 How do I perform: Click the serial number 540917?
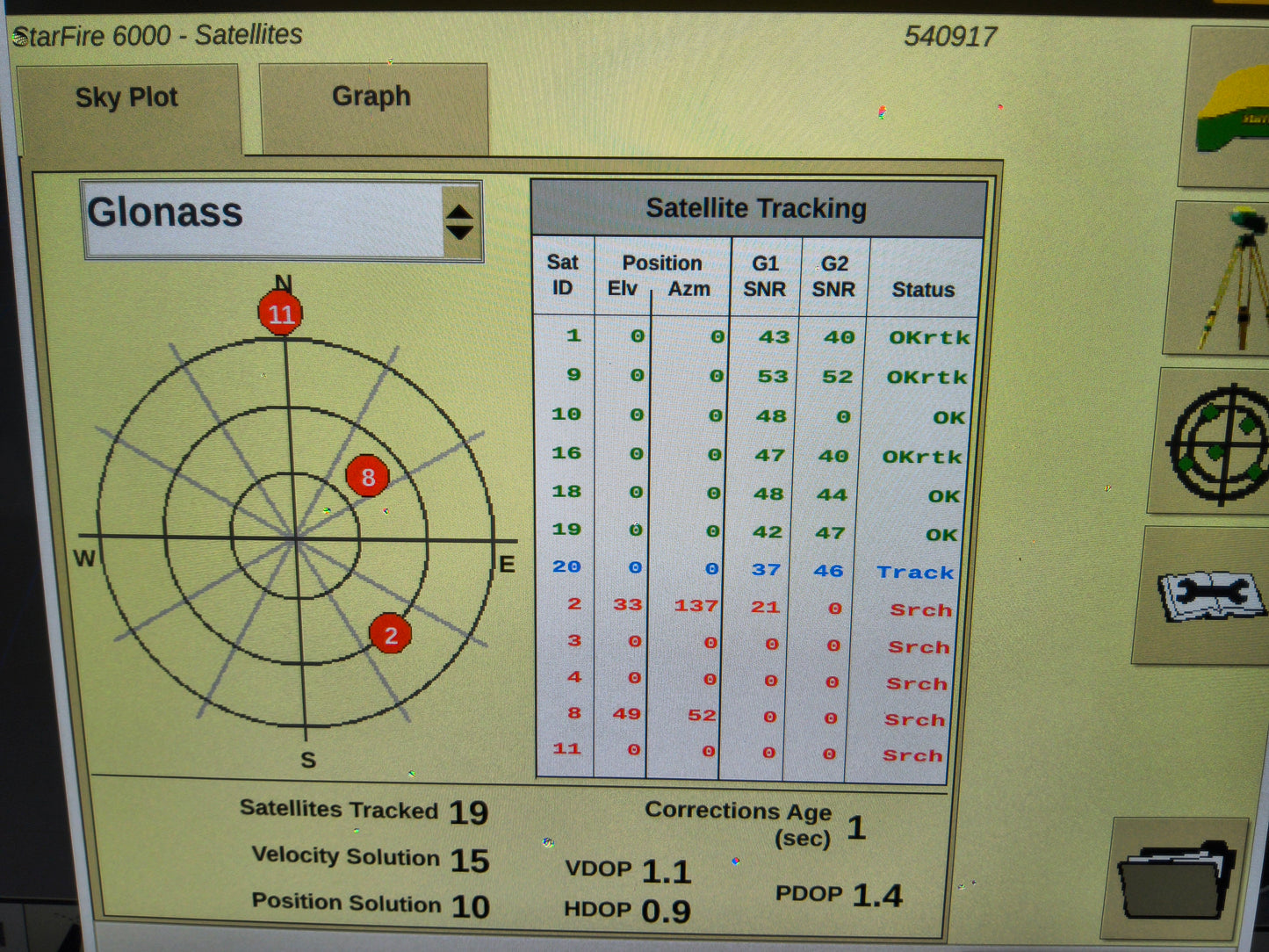point(950,37)
